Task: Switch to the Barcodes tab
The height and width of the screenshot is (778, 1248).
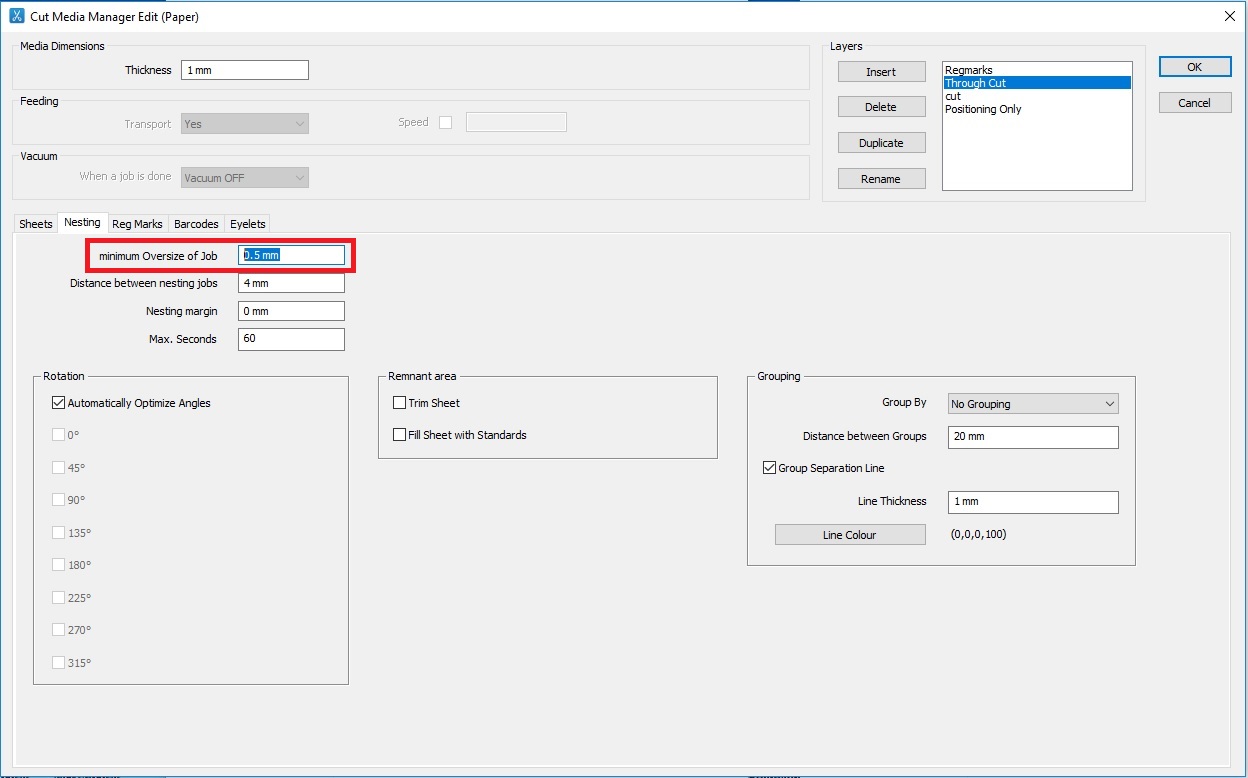Action: click(x=196, y=224)
